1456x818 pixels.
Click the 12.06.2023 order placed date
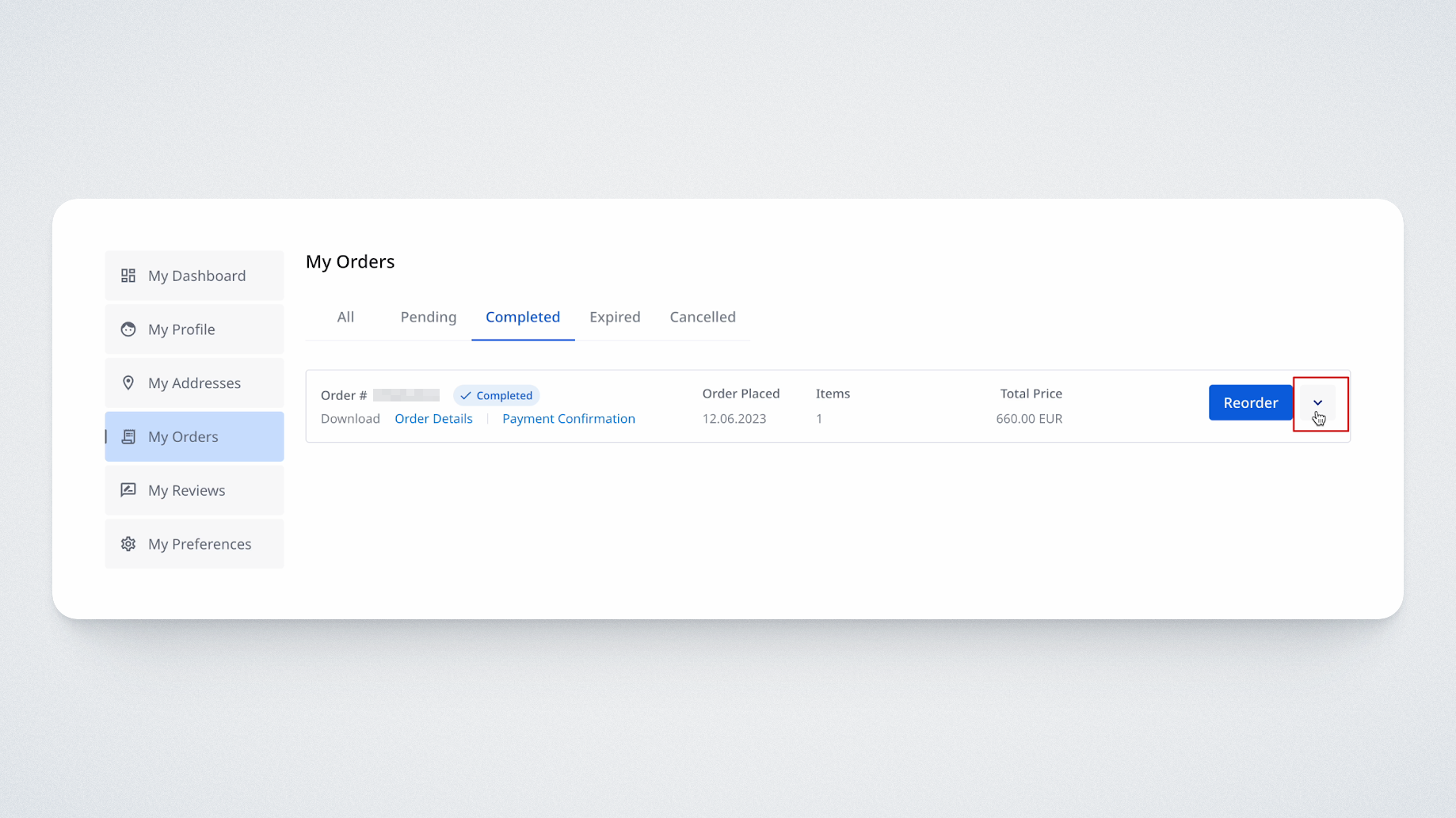point(734,419)
